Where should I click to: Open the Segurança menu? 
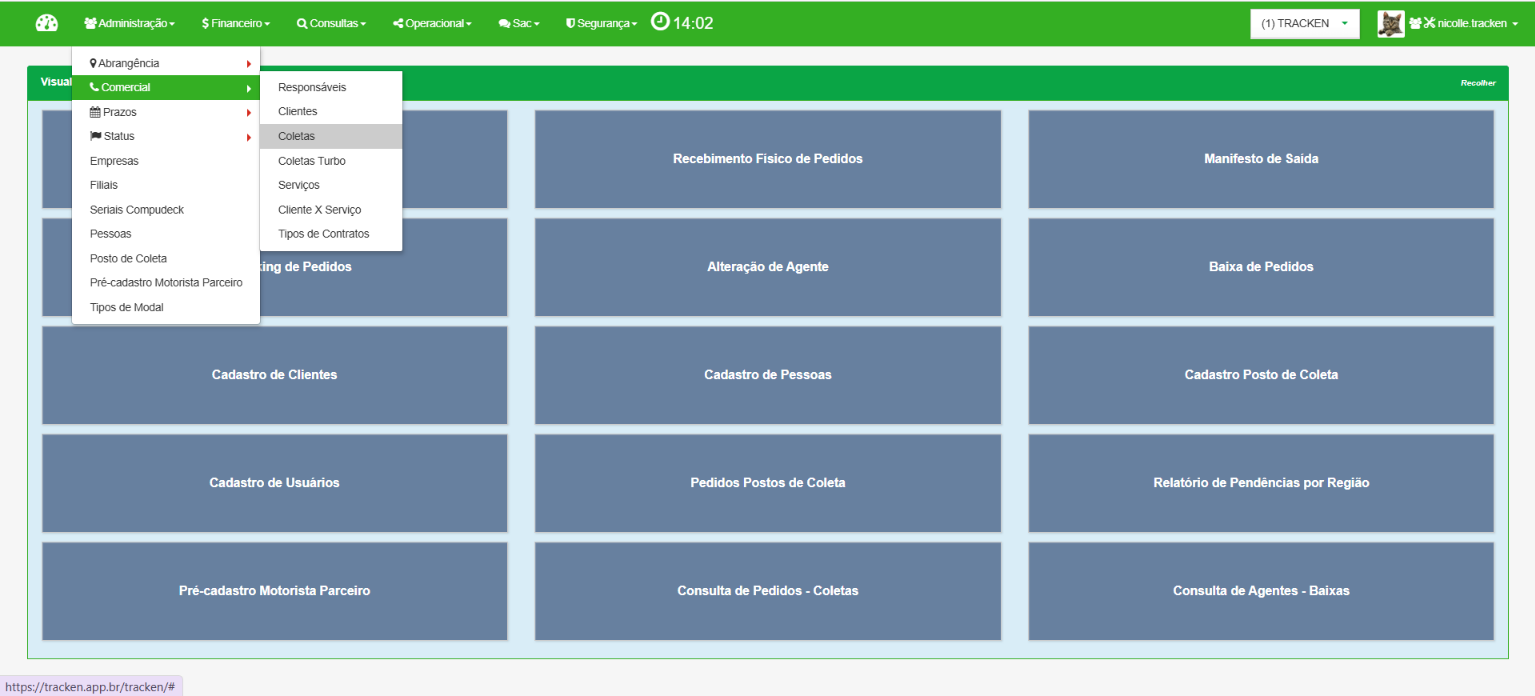601,23
